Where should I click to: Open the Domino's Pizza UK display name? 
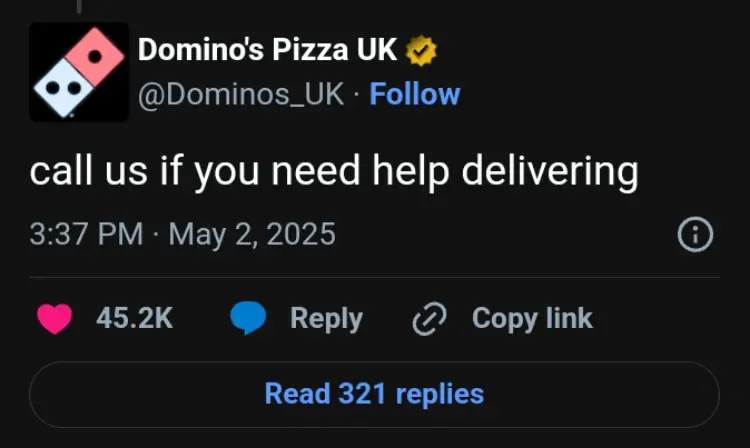[x=267, y=48]
